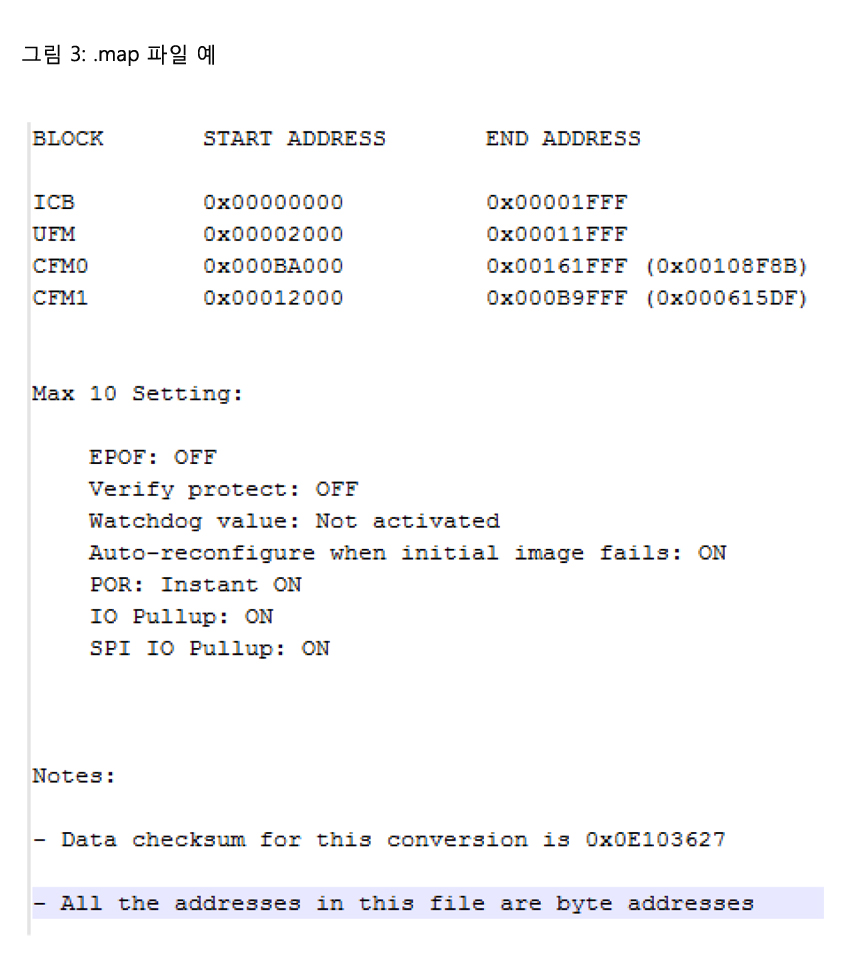This screenshot has width=850, height=963.
Task: Click the CFM0 start address 0x000BA000
Action: click(x=273, y=267)
